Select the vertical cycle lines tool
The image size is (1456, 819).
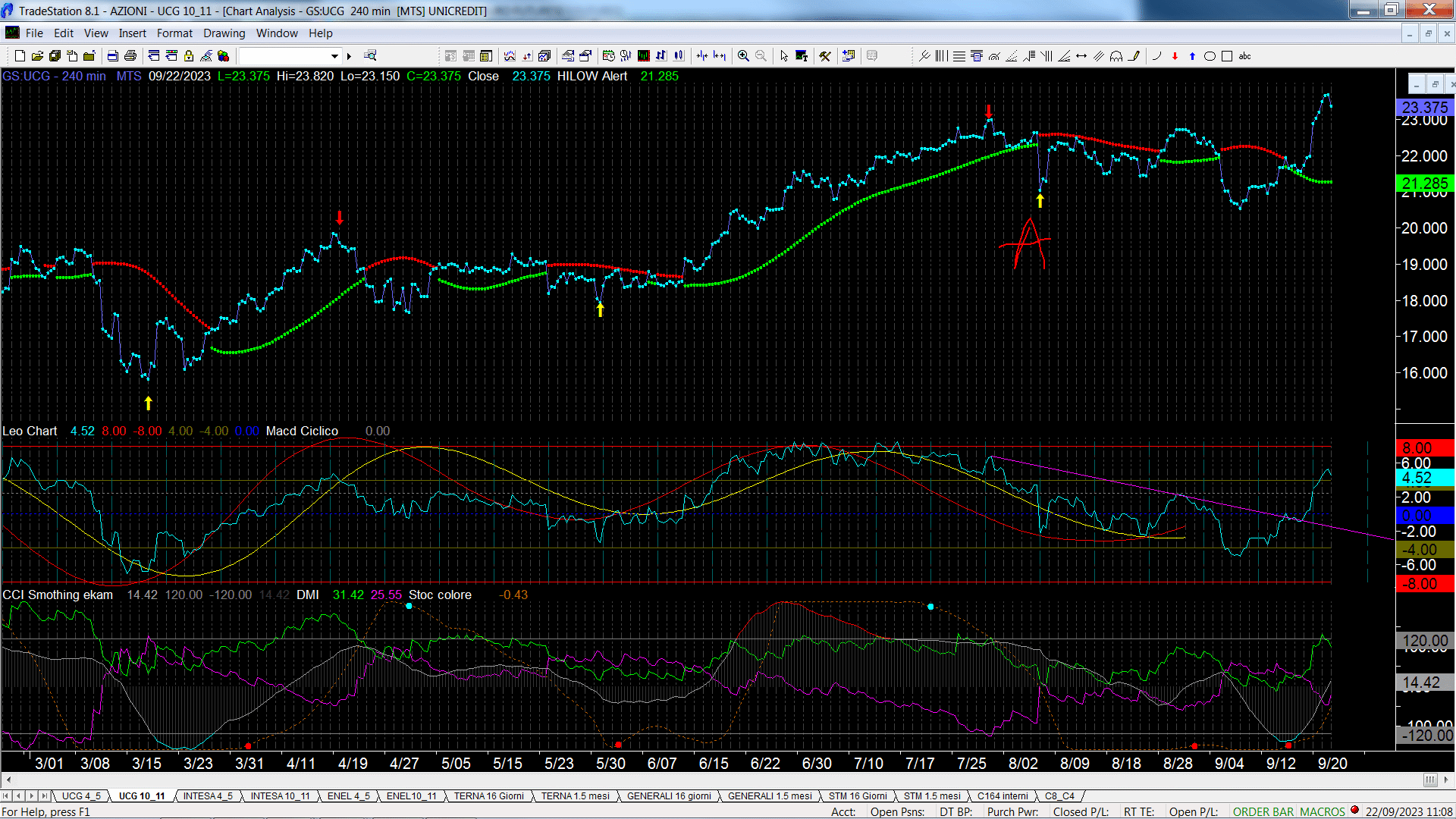(x=941, y=56)
